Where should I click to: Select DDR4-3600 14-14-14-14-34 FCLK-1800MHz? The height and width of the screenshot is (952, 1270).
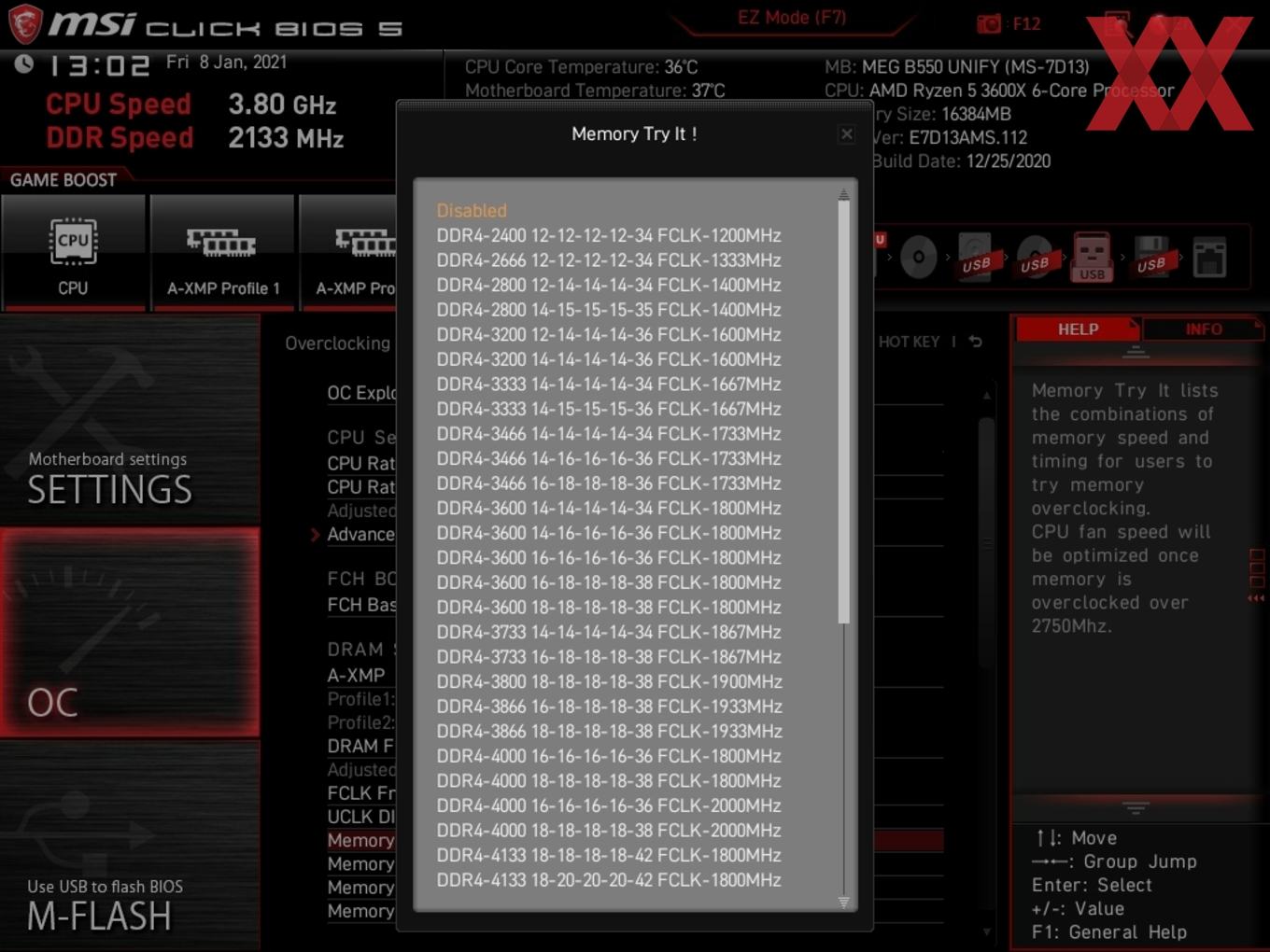coord(609,508)
